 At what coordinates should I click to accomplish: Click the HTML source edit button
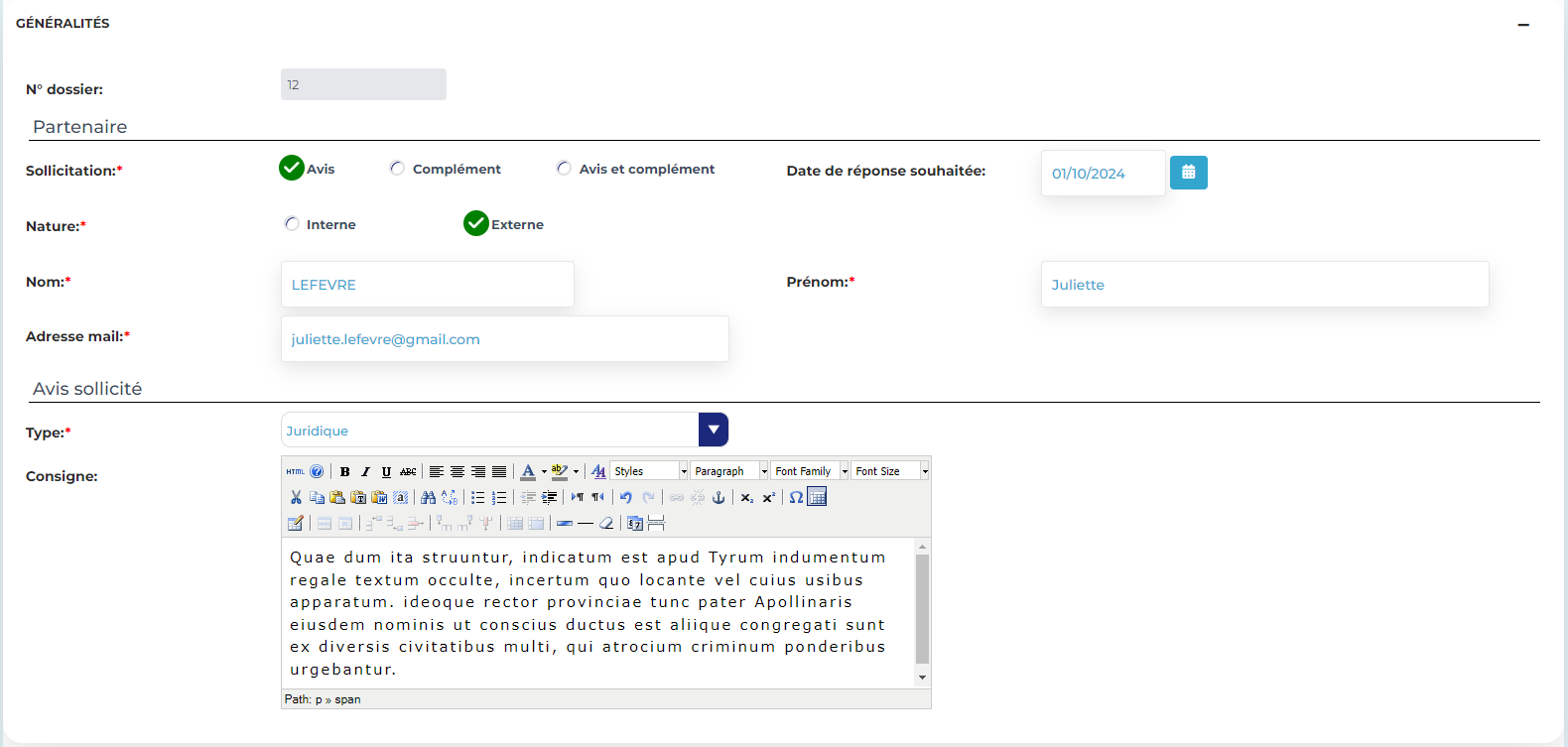click(296, 472)
